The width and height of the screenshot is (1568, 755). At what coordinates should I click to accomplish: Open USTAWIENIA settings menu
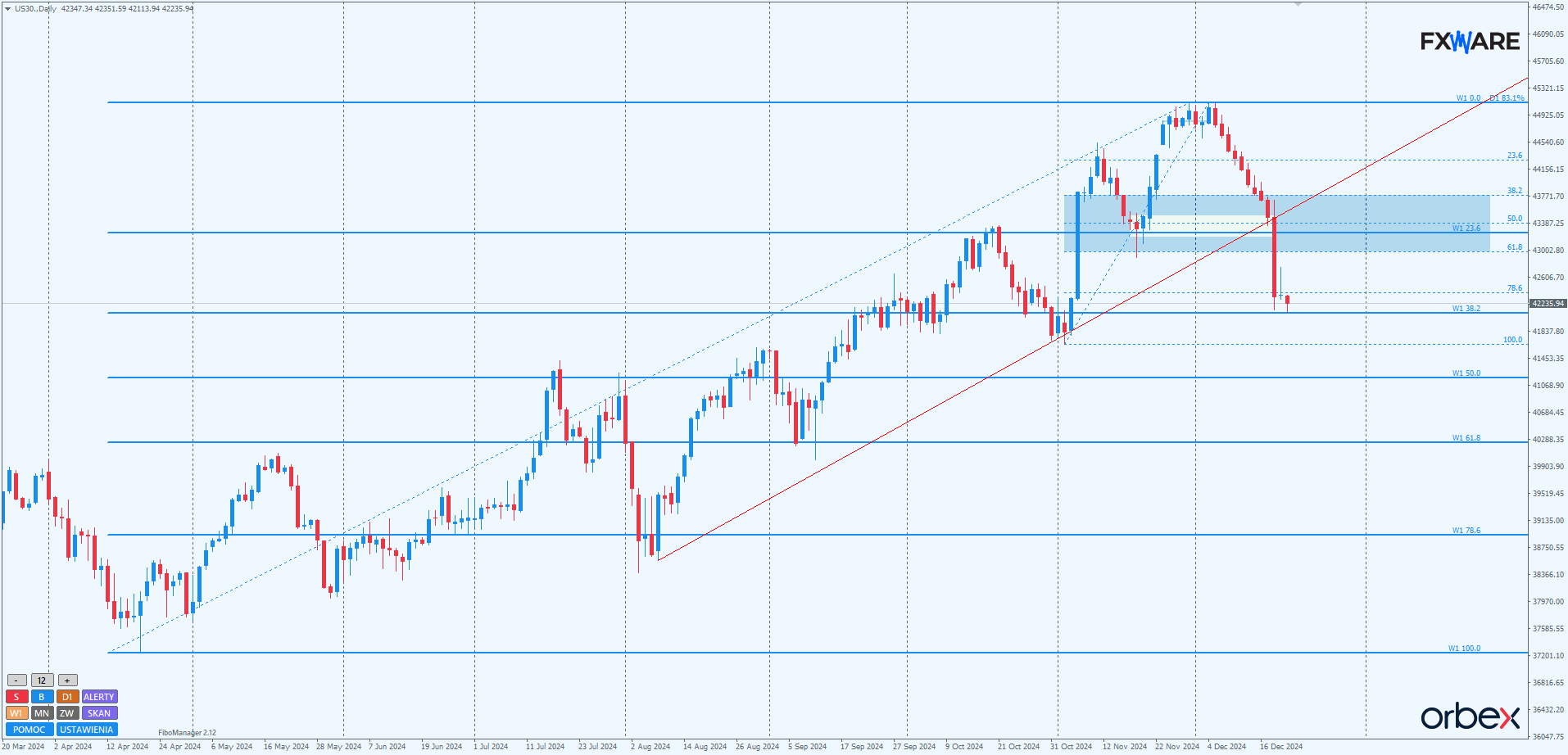87,730
